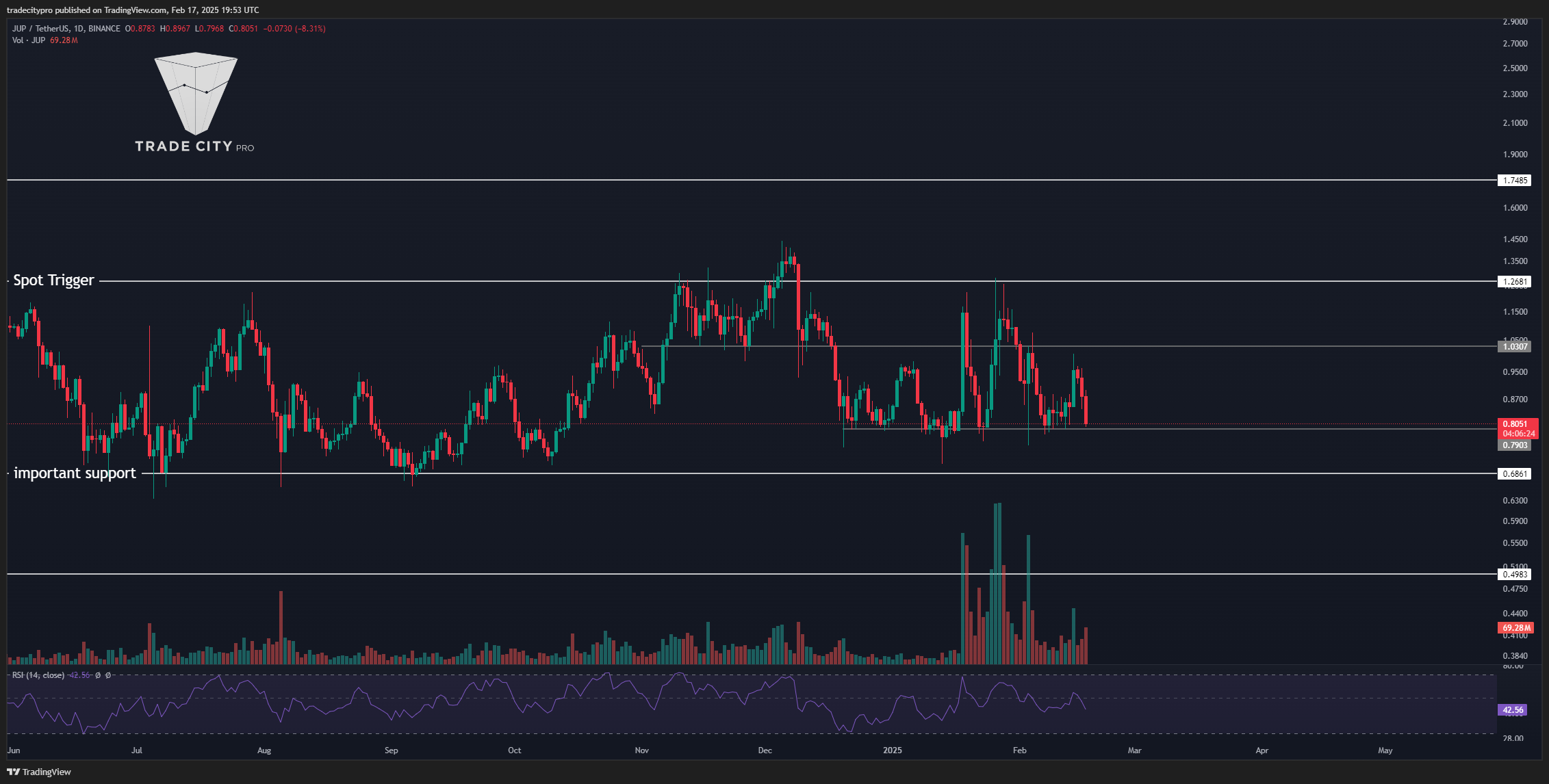Viewport: 1549px width, 784px height.
Task: Click the RSI legend value 42.56
Action: point(80,675)
